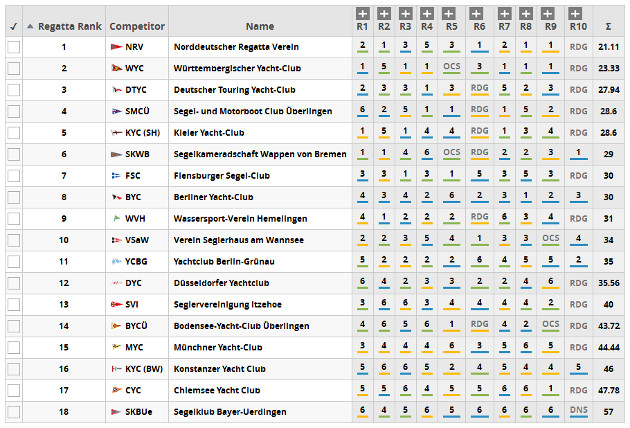Image resolution: width=630 pixels, height=428 pixels.
Task: Click the total score 44.44
Action: 608,348
